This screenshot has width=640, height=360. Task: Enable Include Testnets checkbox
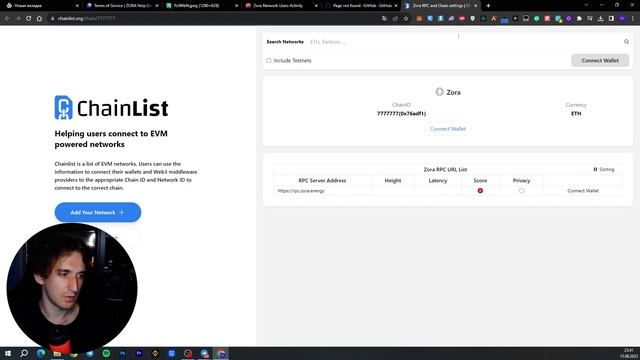(269, 60)
